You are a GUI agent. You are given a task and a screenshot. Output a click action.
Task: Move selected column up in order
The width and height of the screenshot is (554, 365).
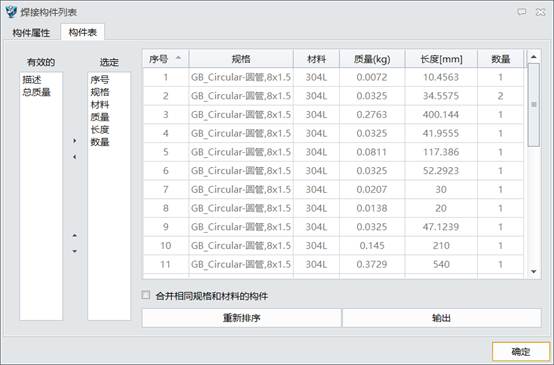tap(75, 235)
